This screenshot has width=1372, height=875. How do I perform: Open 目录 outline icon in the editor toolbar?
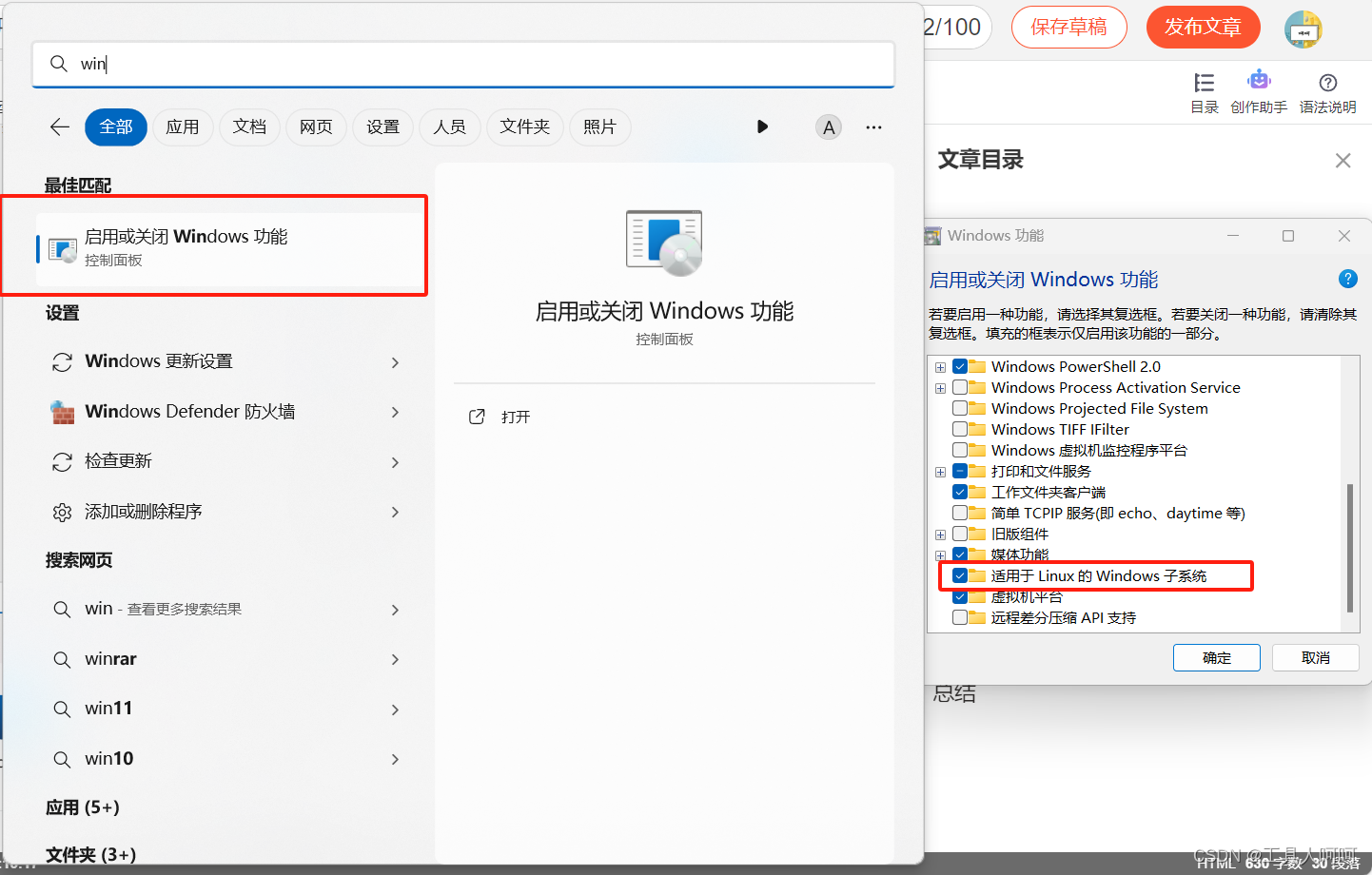[1205, 83]
